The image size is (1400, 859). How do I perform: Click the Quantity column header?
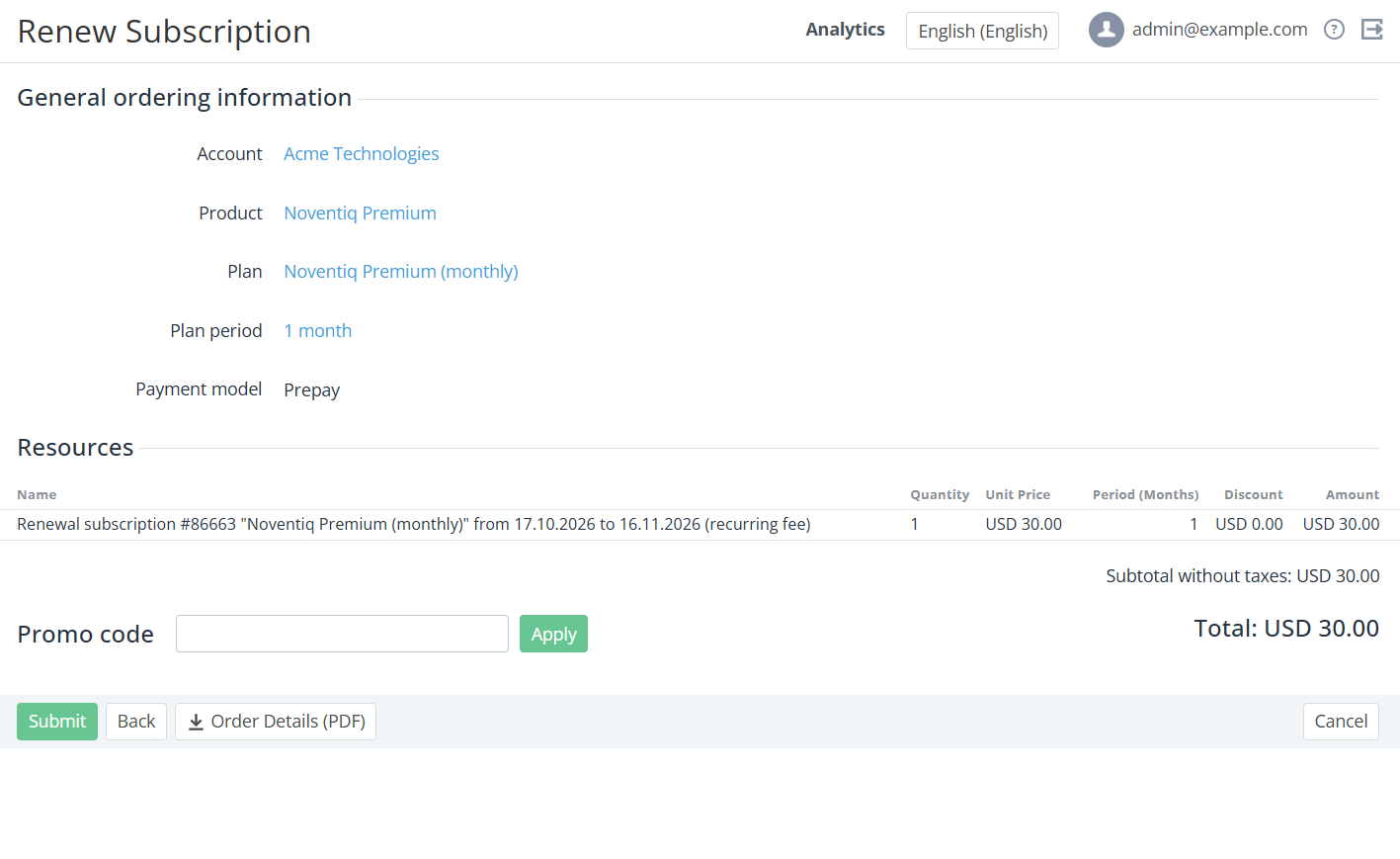(940, 495)
